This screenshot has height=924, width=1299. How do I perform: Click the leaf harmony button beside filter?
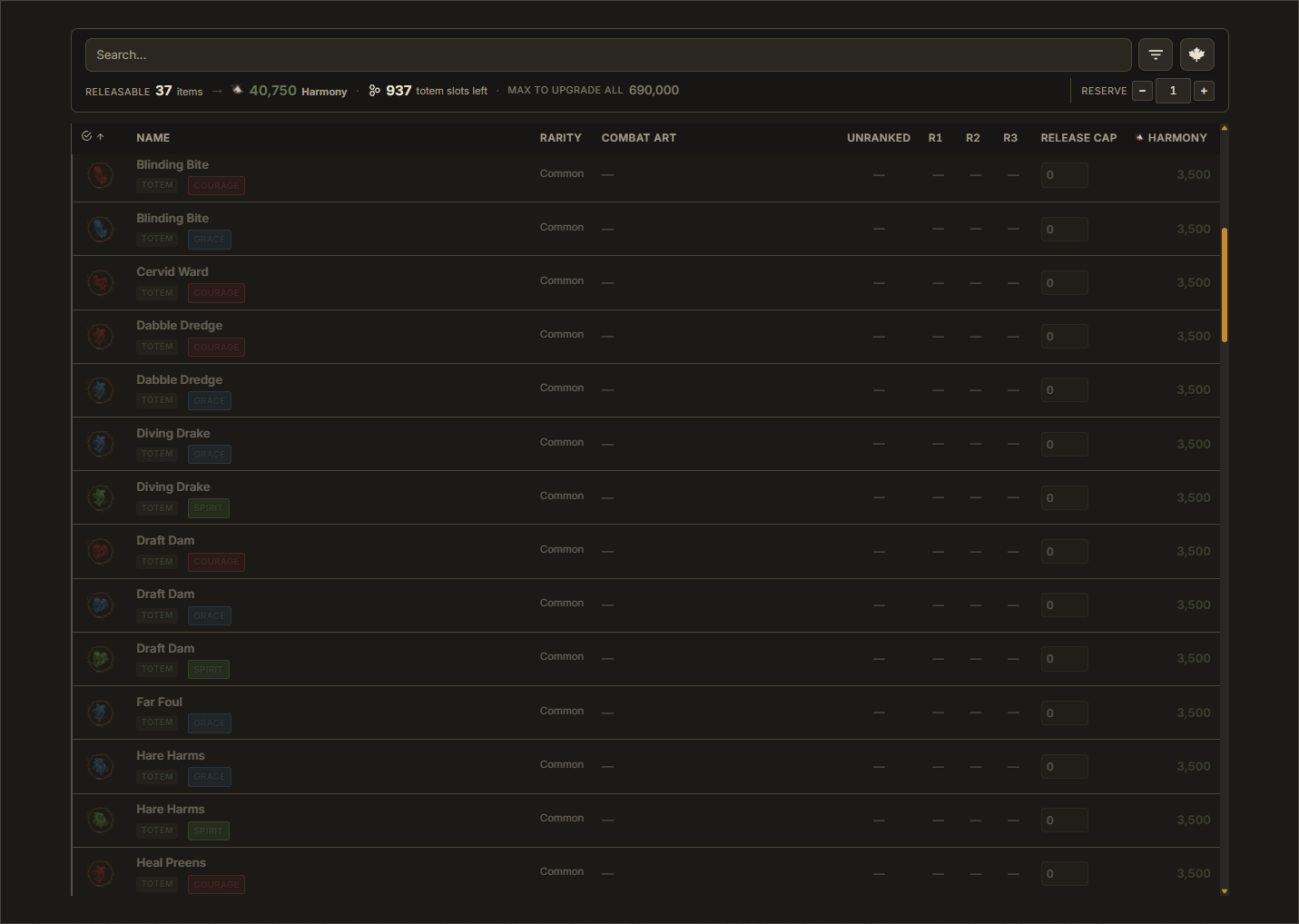(x=1196, y=54)
